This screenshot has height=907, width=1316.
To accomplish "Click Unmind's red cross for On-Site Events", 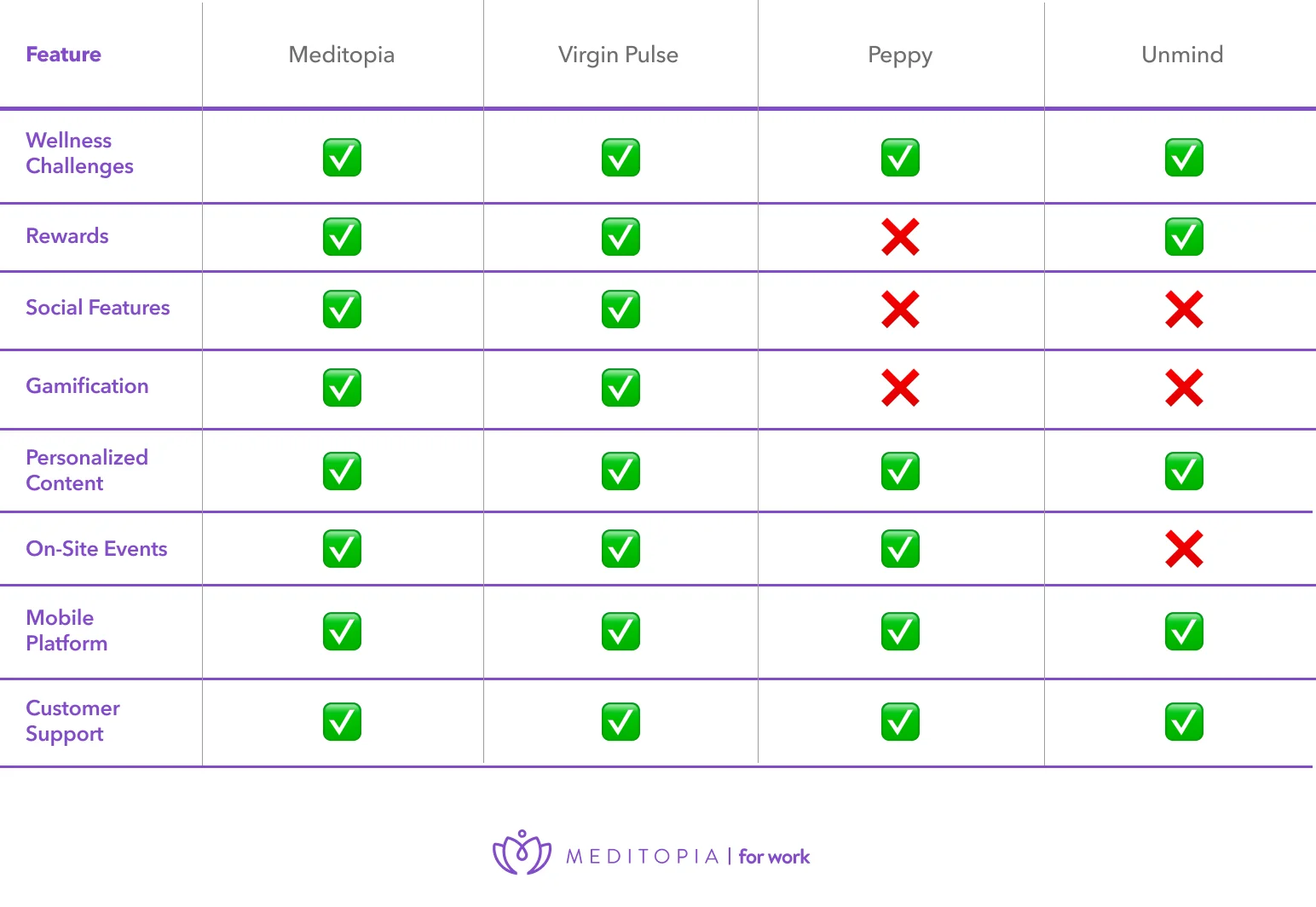I will pyautogui.click(x=1184, y=549).
